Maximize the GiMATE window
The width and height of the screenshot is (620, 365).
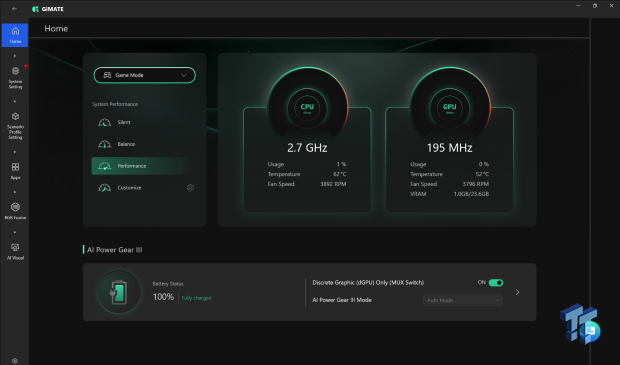click(x=595, y=6)
